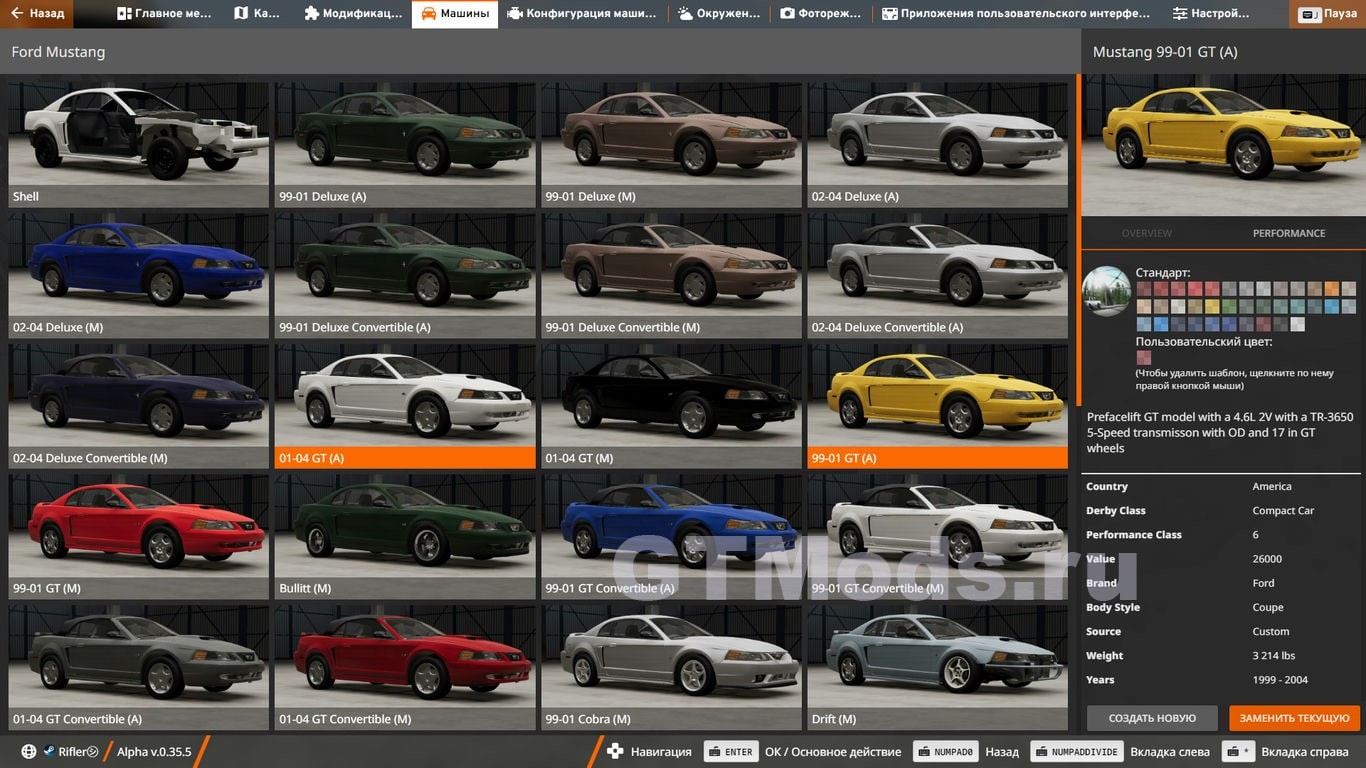Image resolution: width=1366 pixels, height=768 pixels.
Task: Click the circular paint preview image
Action: (x=1106, y=291)
